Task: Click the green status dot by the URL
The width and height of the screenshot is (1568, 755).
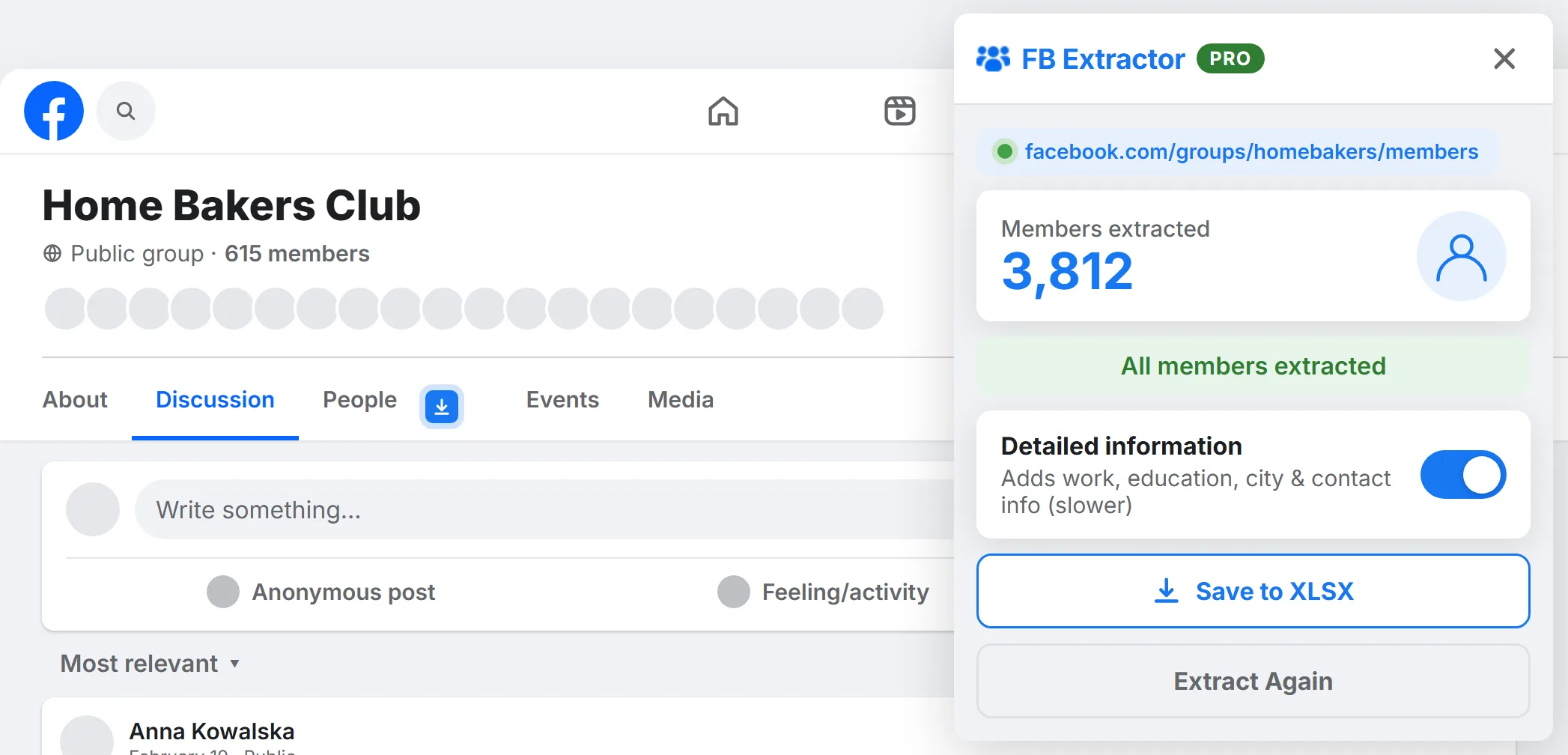Action: click(1005, 152)
